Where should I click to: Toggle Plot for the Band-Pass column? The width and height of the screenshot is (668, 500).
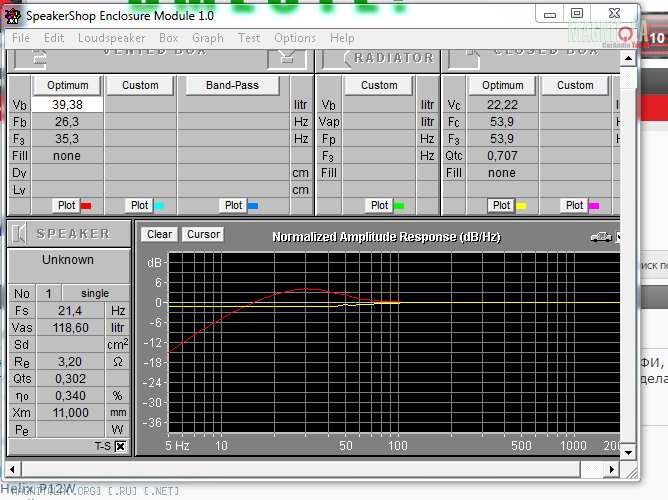pyautogui.click(x=233, y=205)
